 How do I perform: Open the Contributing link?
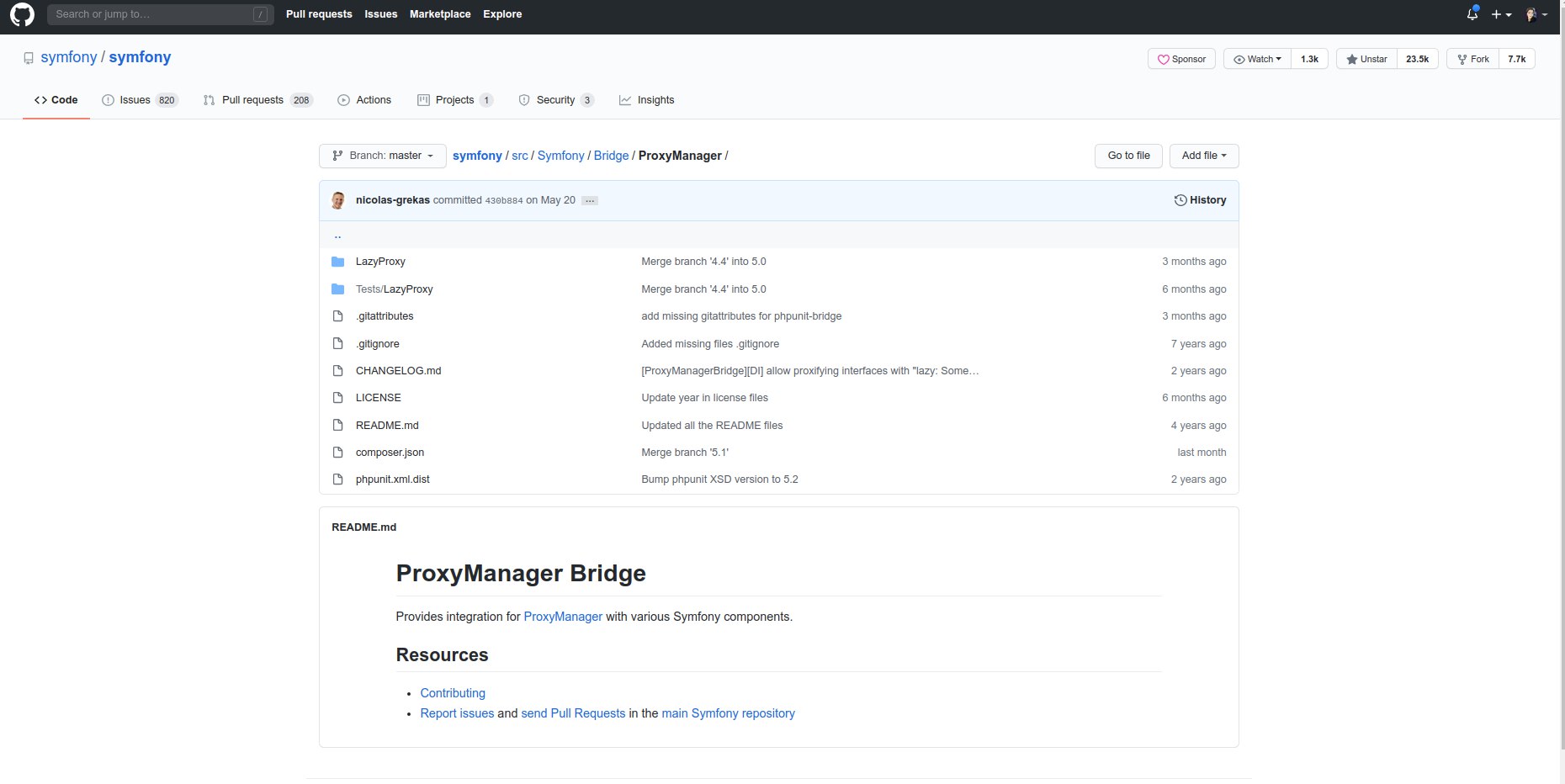[x=453, y=693]
